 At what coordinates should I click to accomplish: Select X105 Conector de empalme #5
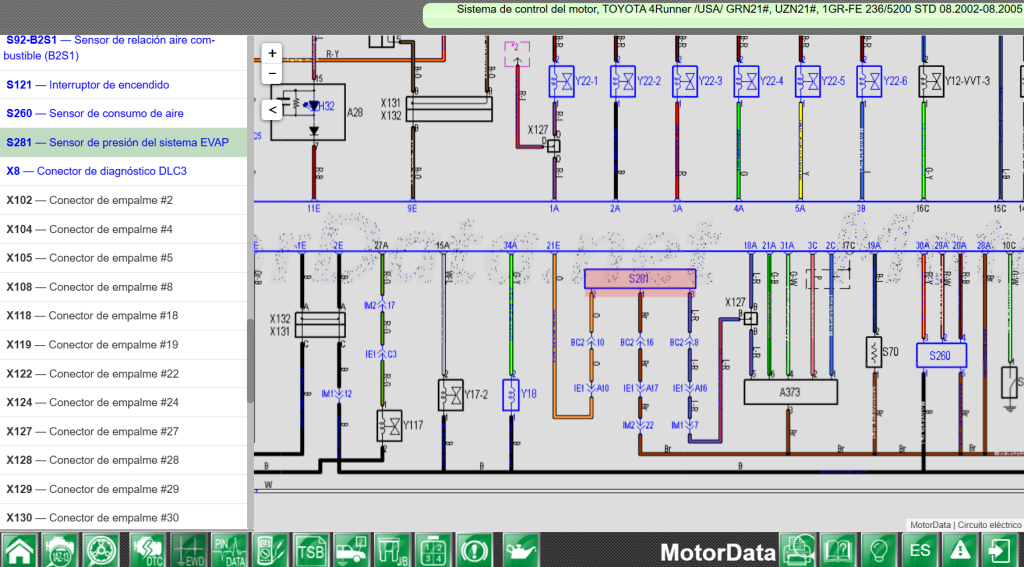point(123,258)
